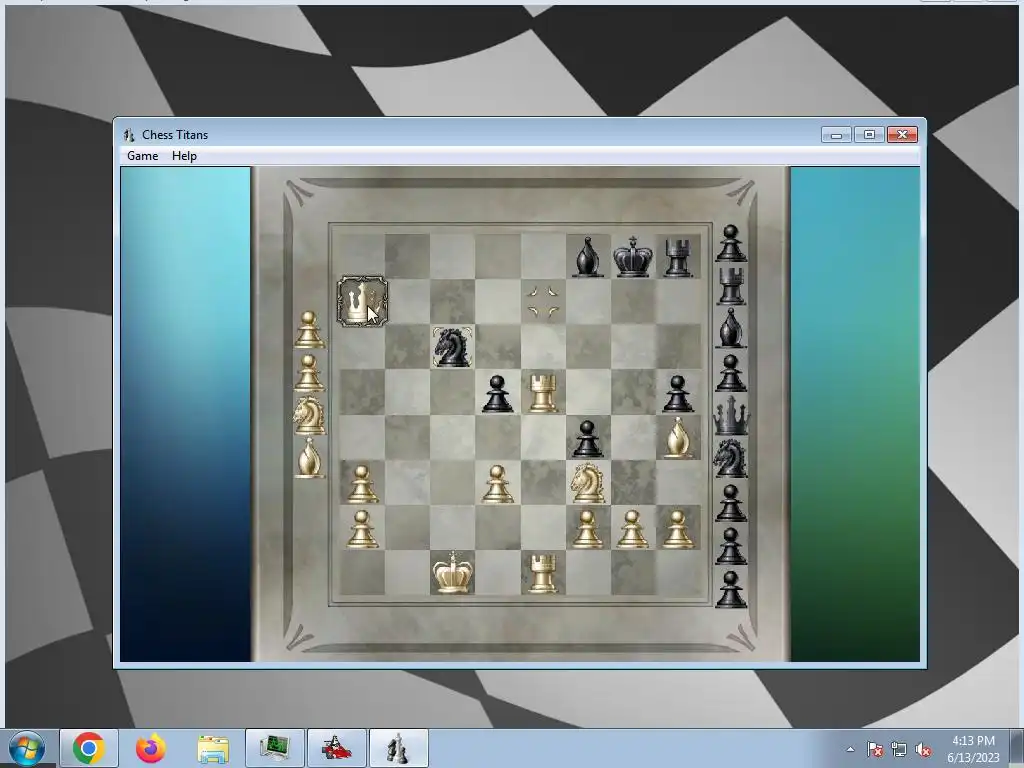Select the white pawn on g2
The width and height of the screenshot is (1024, 768).
(632, 528)
